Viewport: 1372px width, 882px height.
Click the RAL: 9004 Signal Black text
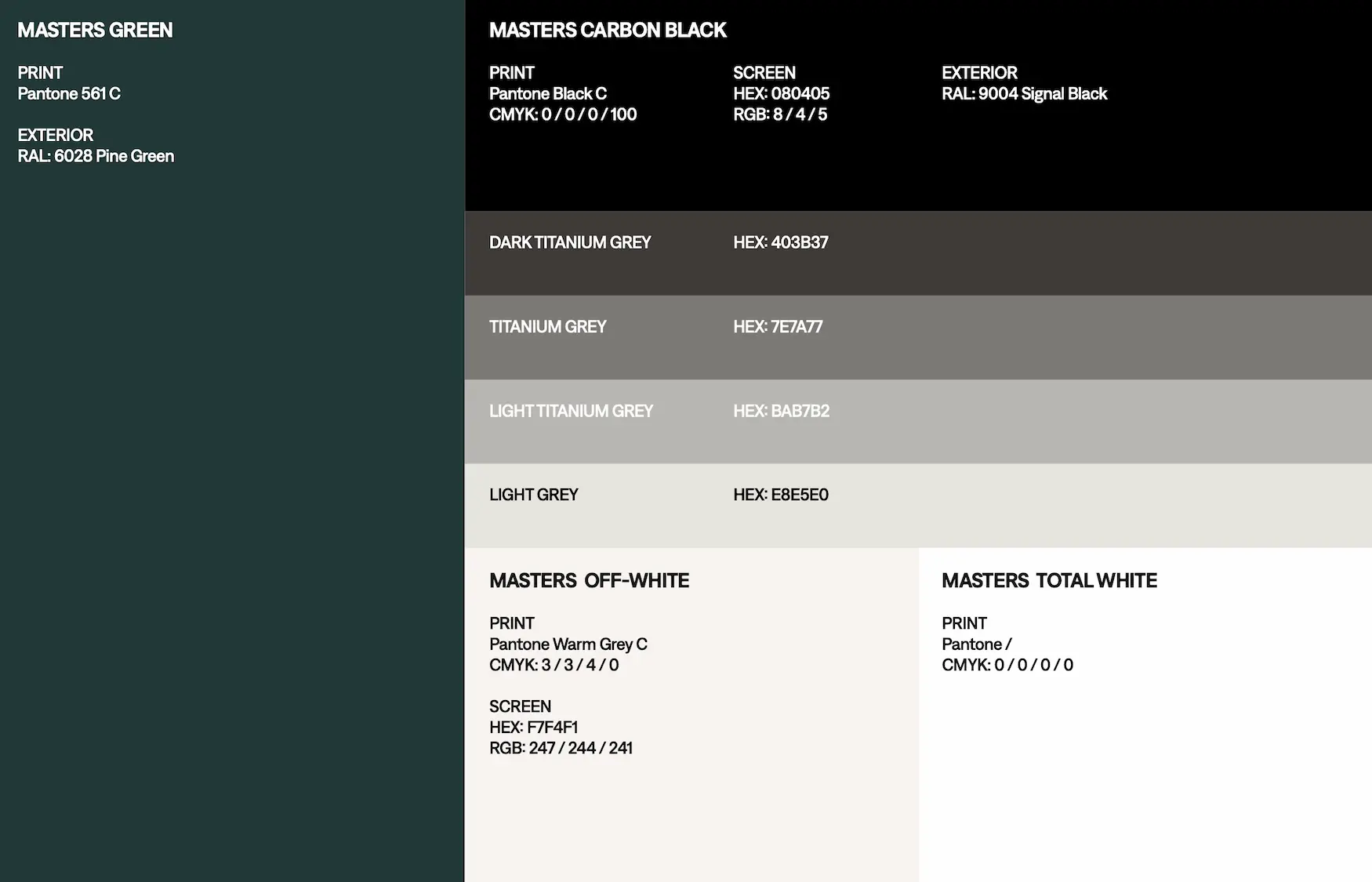[1024, 94]
